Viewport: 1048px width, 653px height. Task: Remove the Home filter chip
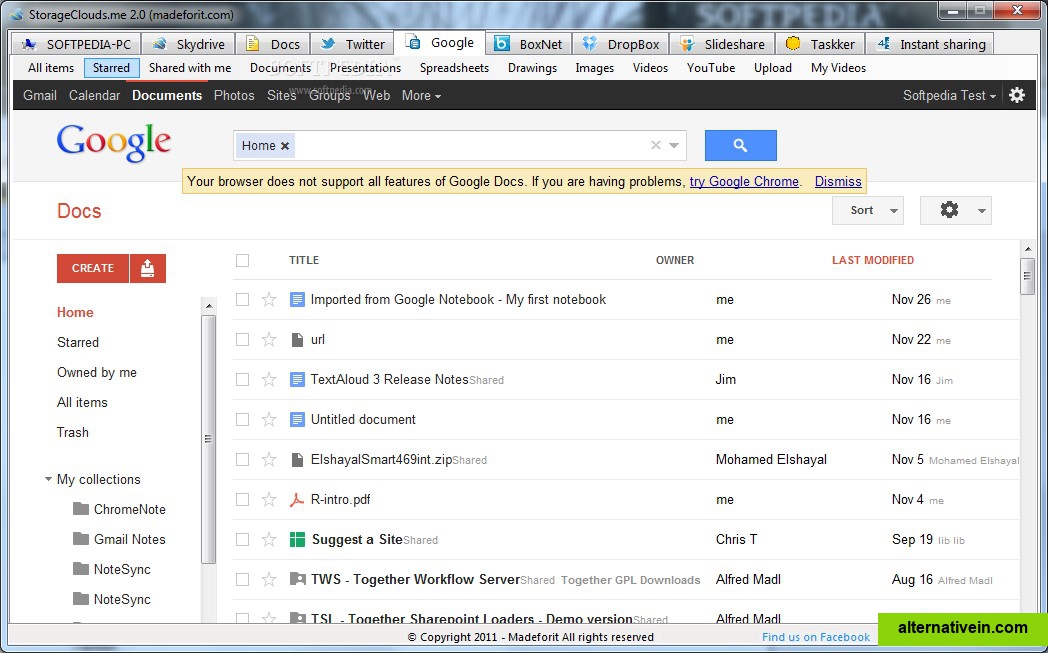(285, 146)
